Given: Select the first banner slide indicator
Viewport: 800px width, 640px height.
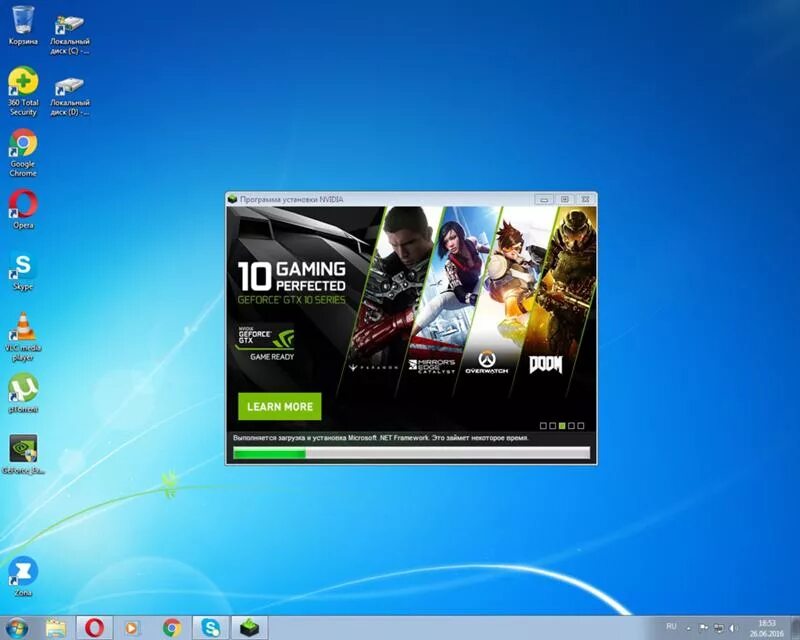Looking at the screenshot, I should pyautogui.click(x=543, y=426).
